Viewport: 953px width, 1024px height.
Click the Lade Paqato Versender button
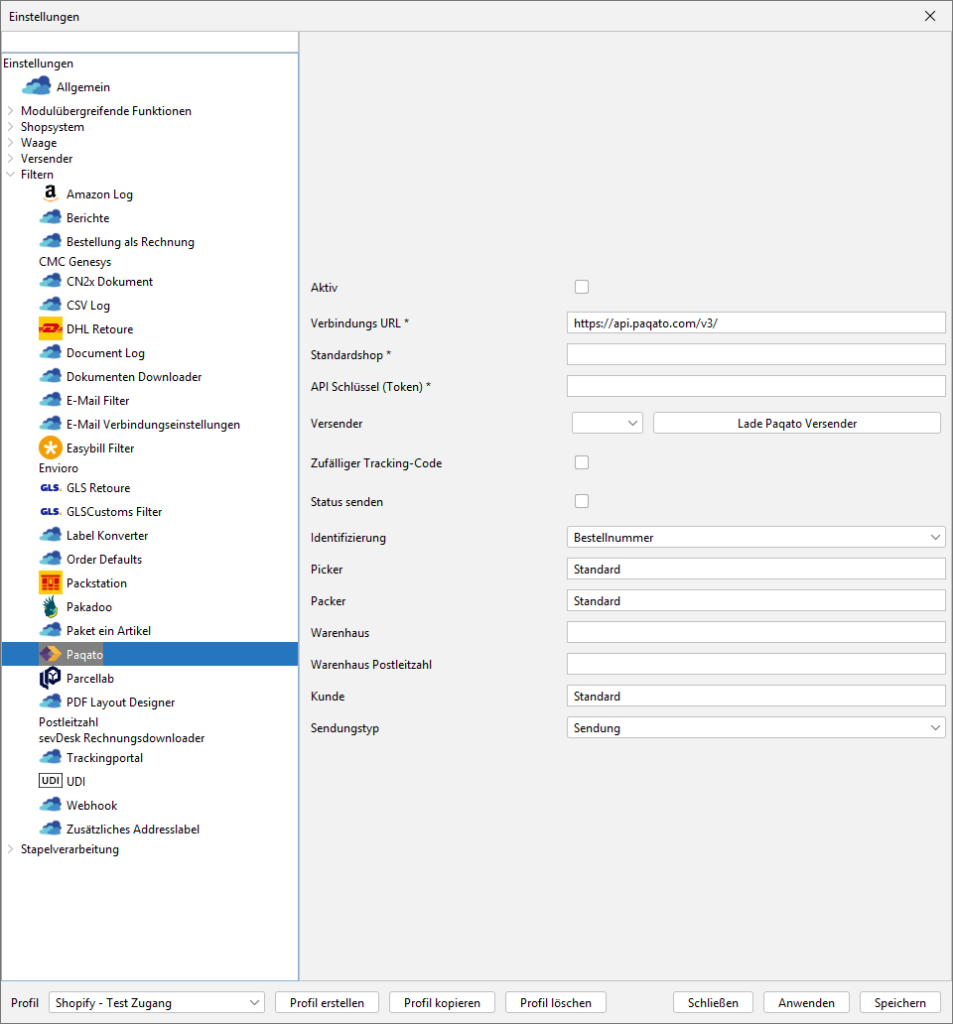[796, 423]
